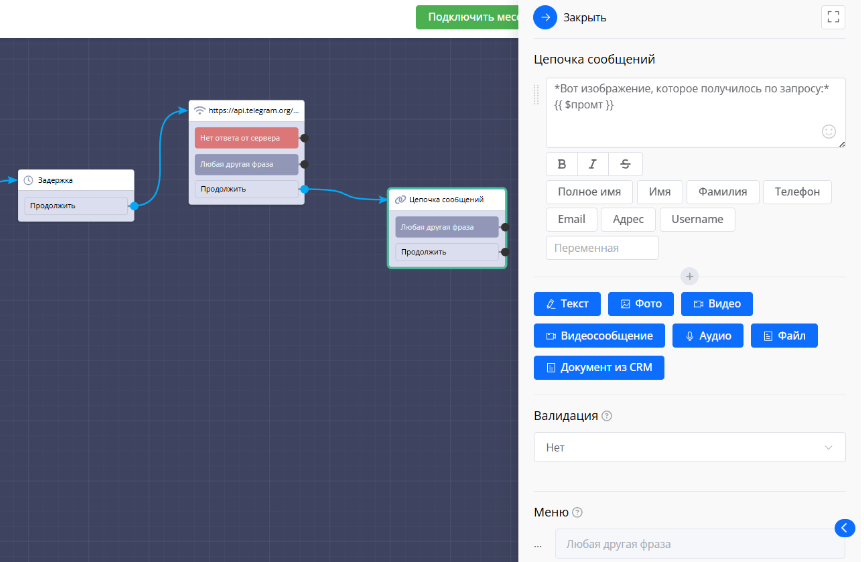864x562 pixels.
Task: Apply bold formatting with B button
Action: coord(561,164)
